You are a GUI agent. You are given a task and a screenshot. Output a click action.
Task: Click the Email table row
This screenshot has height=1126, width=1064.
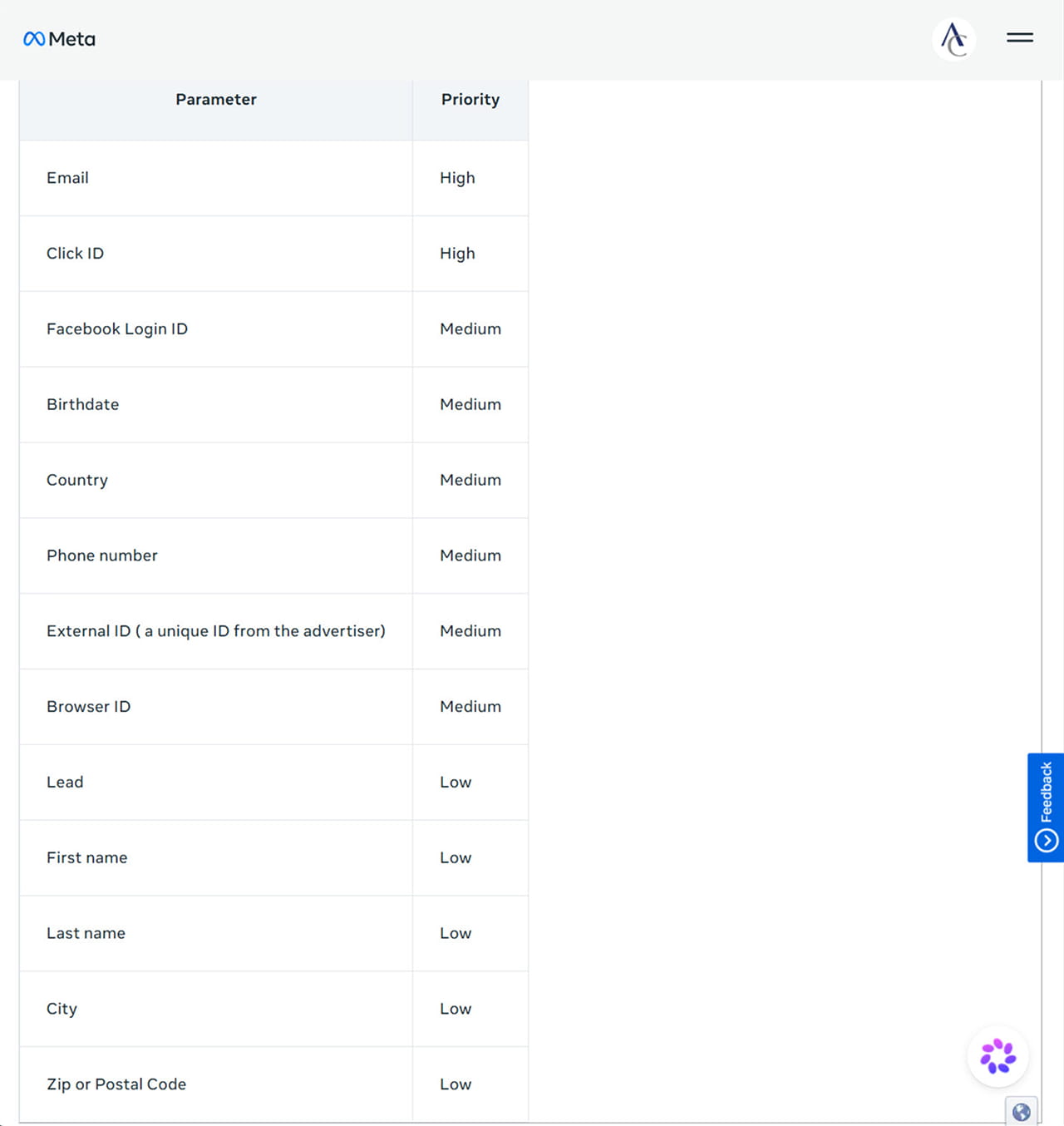pyautogui.click(x=274, y=178)
